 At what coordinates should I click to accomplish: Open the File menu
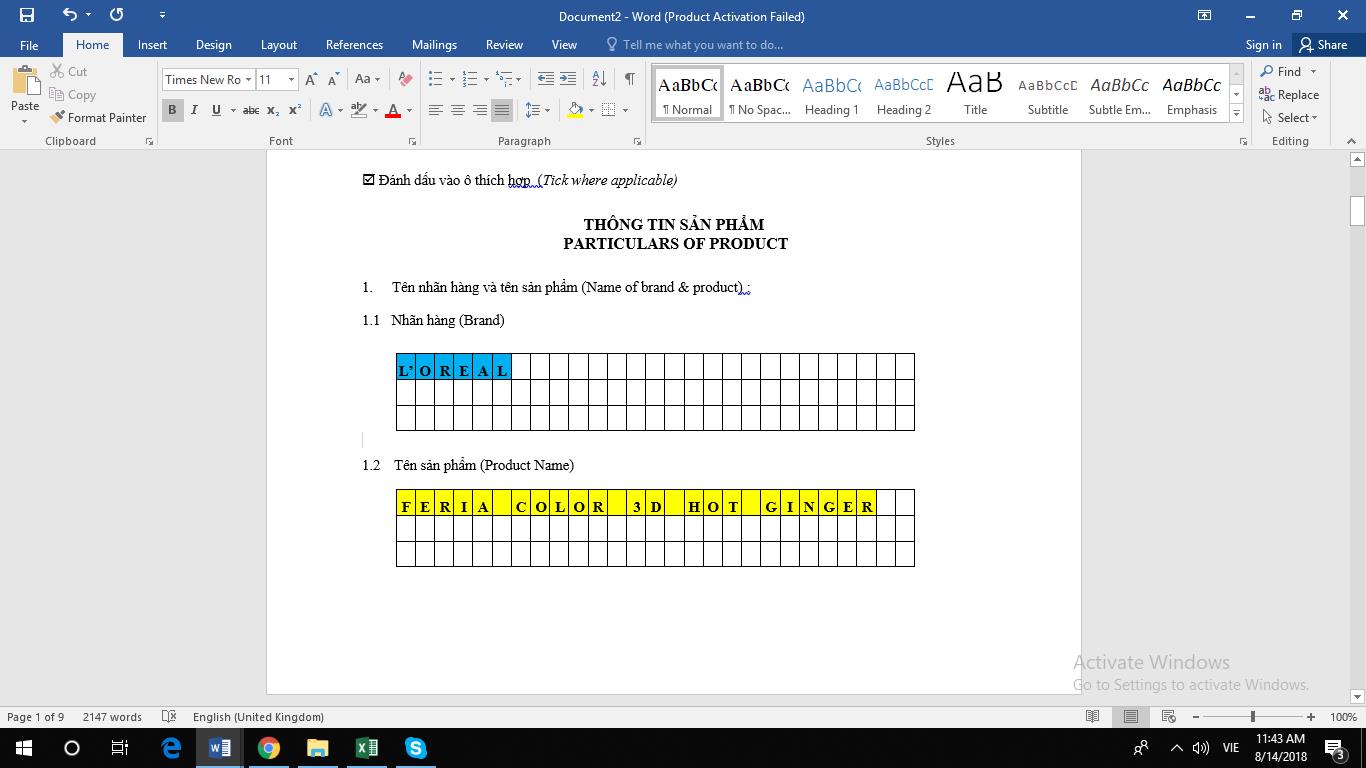point(29,45)
